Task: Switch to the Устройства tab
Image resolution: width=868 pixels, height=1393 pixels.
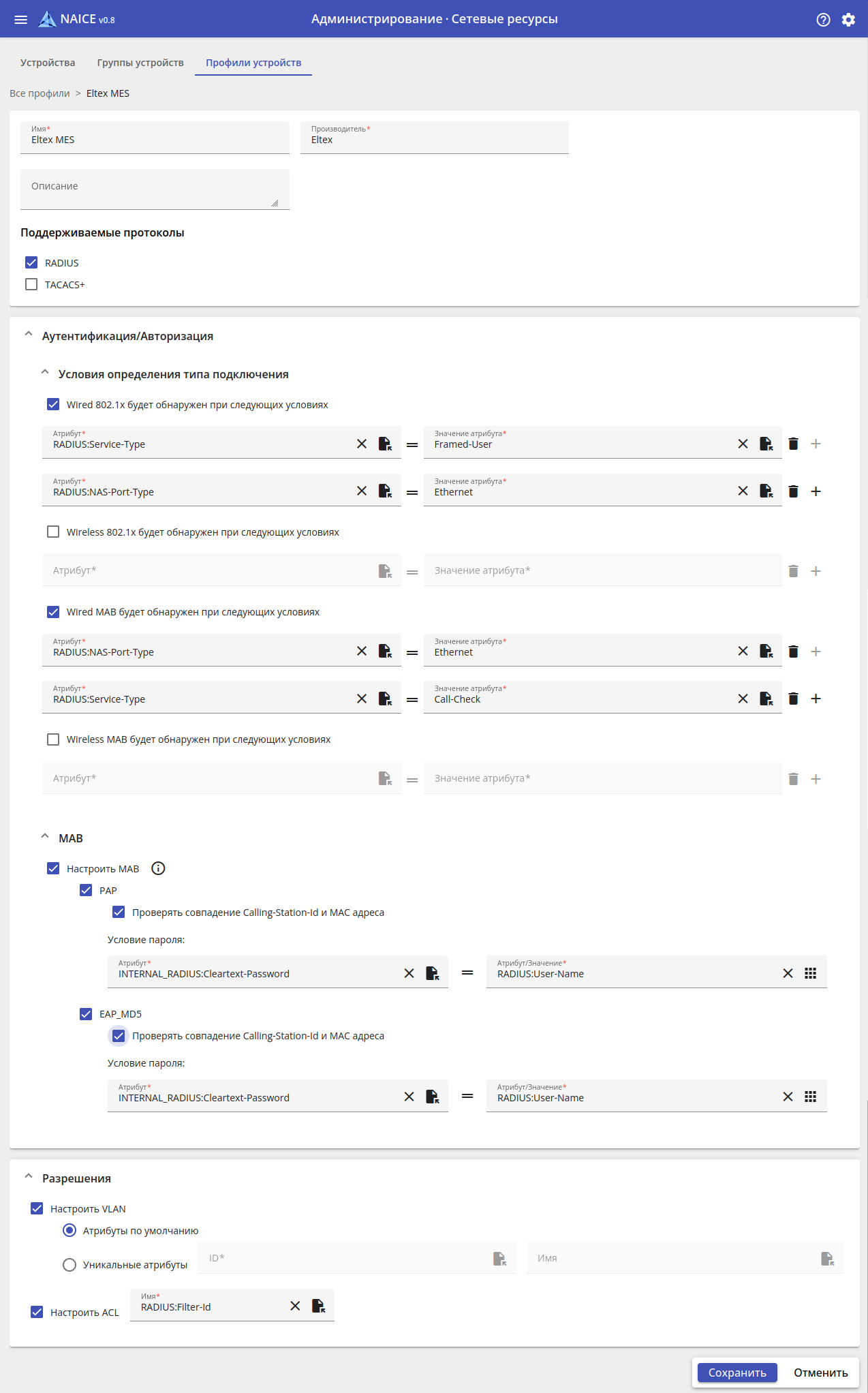Action: [48, 63]
